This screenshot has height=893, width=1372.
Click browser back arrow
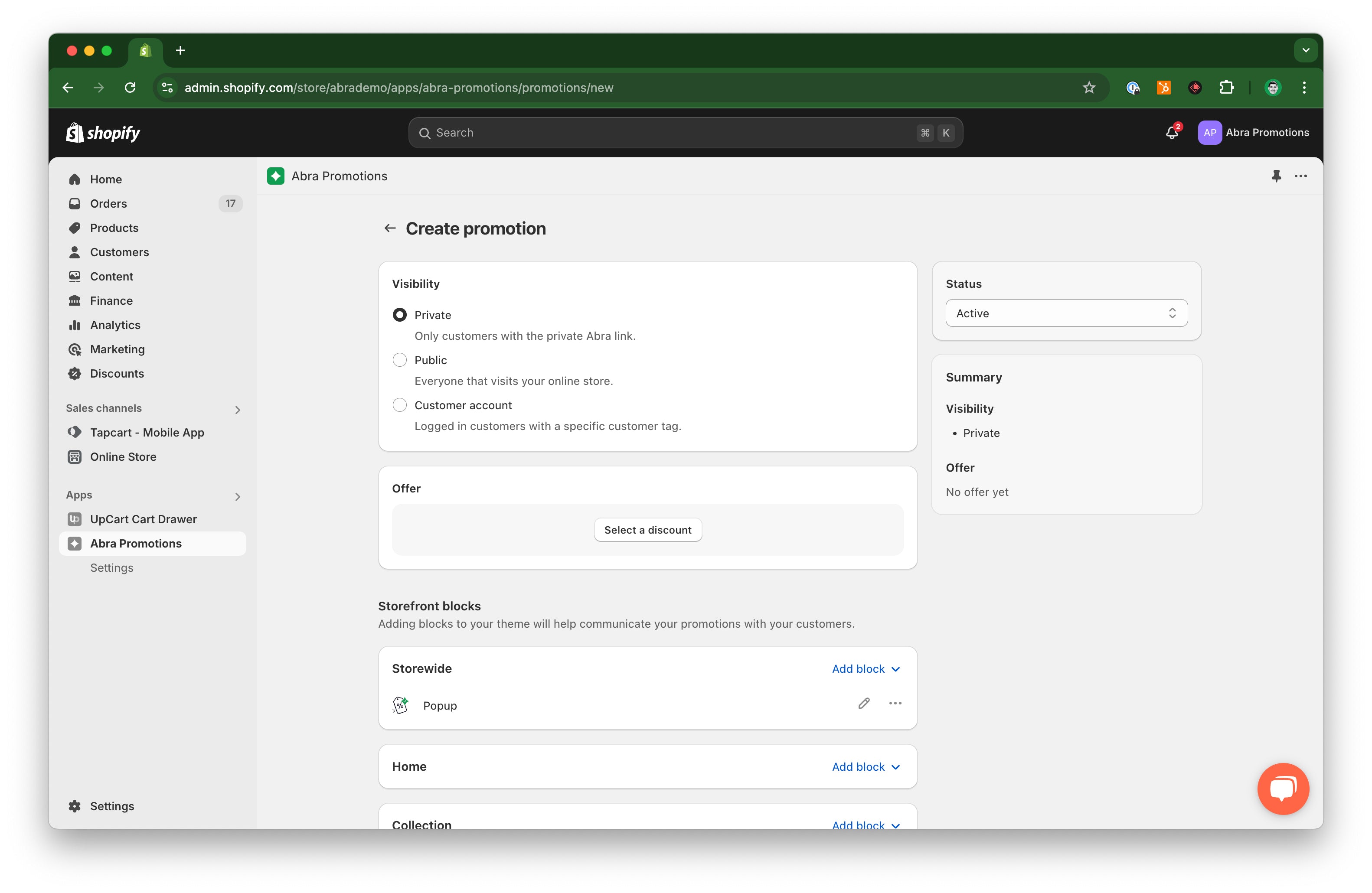click(x=68, y=88)
